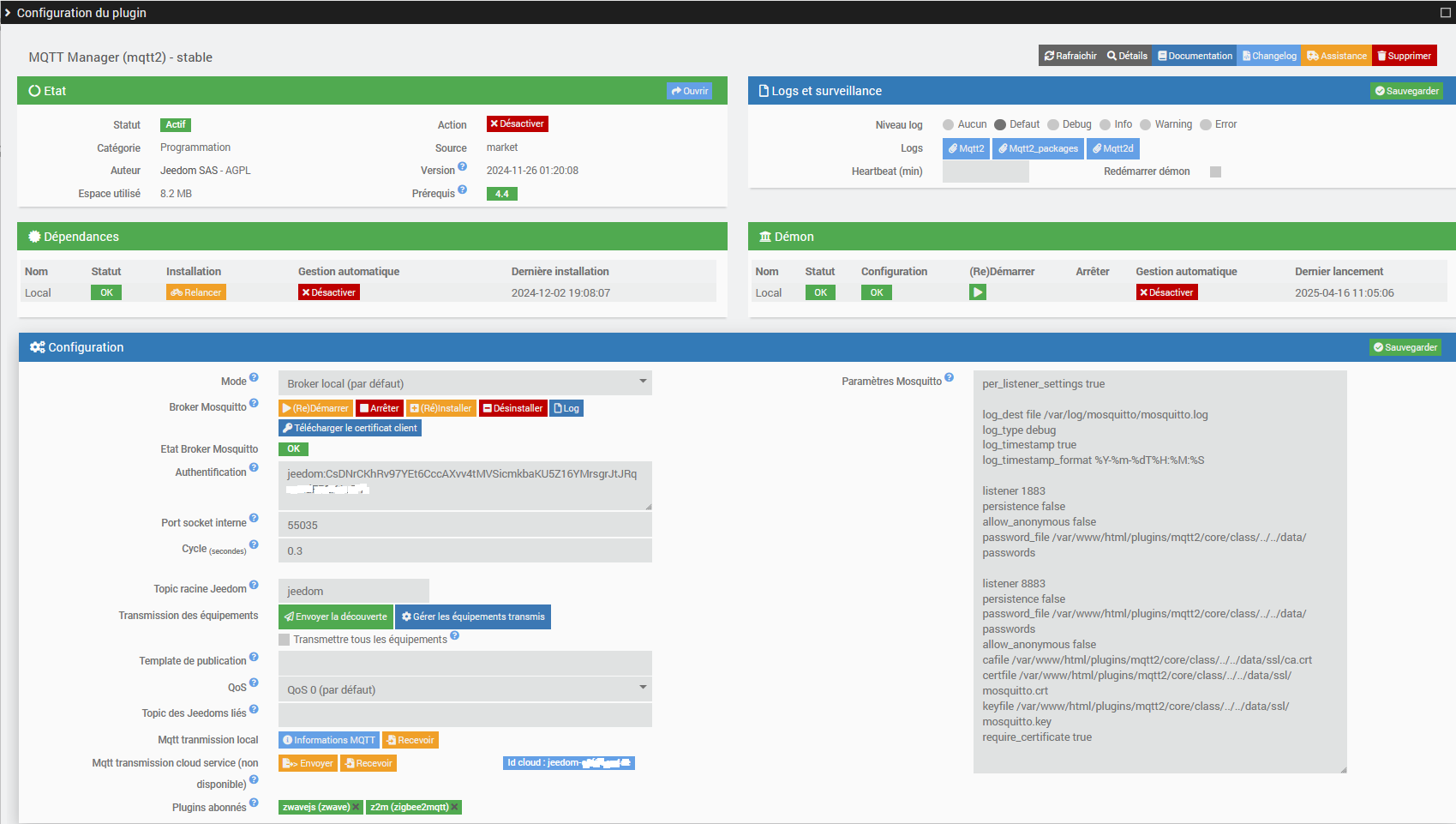The width and height of the screenshot is (1456, 824).
Task: Click the Authentification text area
Action: [x=465, y=486]
